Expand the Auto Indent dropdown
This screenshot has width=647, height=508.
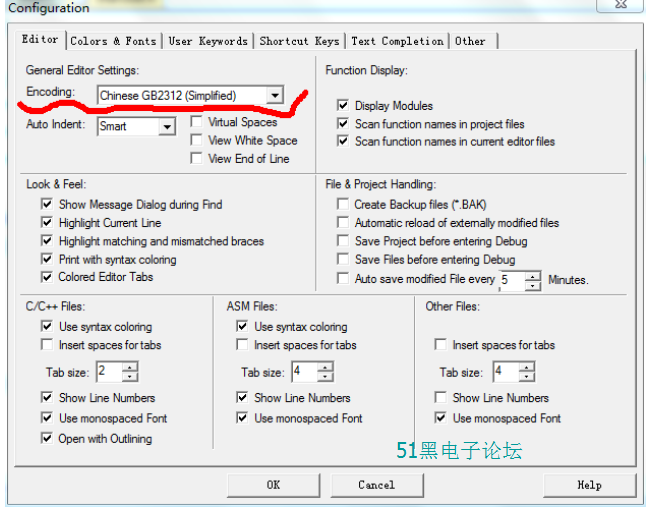coord(167,126)
